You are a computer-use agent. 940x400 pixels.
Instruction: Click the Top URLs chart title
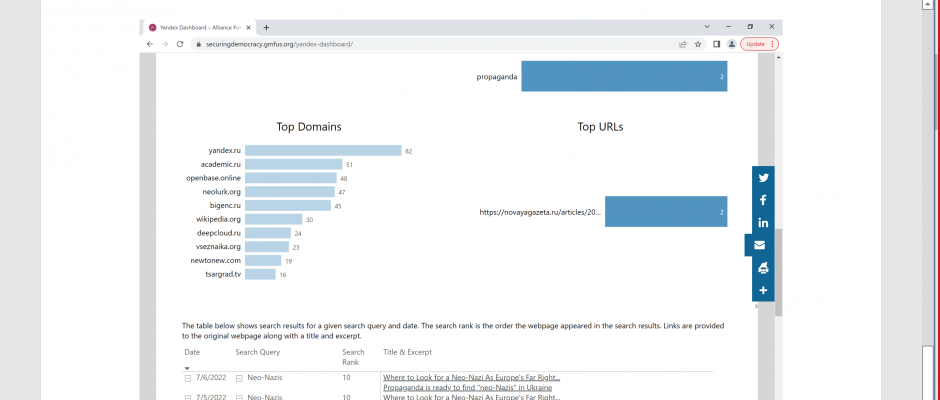click(x=600, y=127)
